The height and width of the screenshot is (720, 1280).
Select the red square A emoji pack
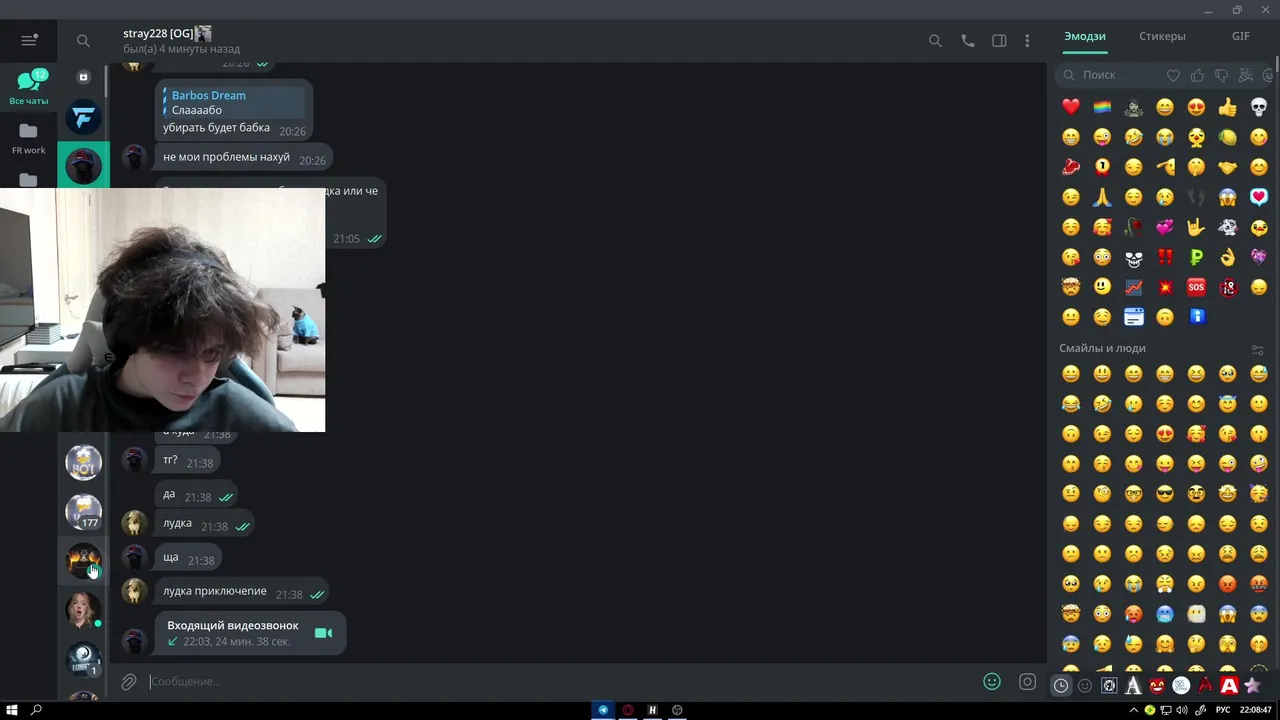[x=1229, y=685]
